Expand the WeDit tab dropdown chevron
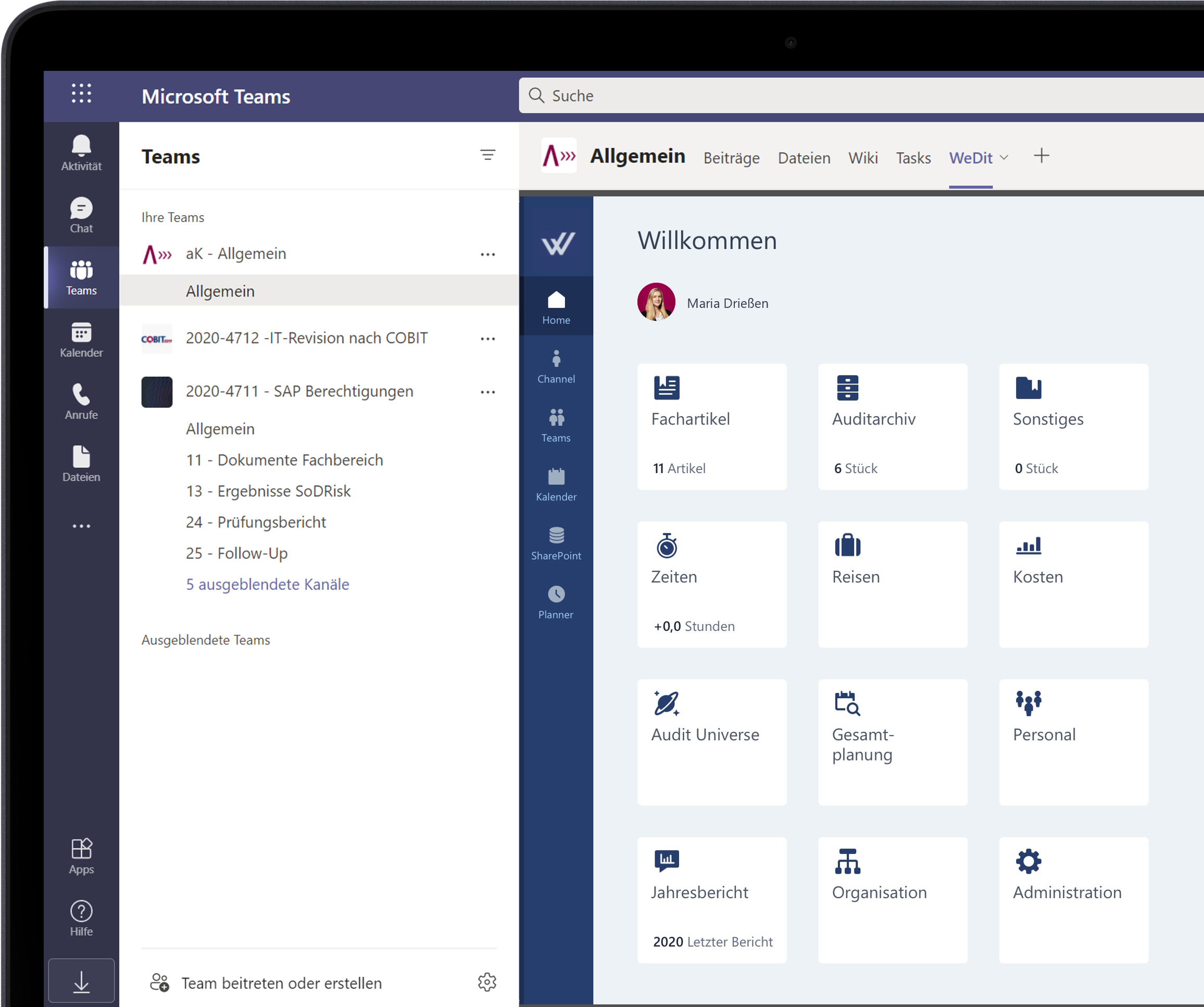This screenshot has width=1204, height=1007. 1004,158
